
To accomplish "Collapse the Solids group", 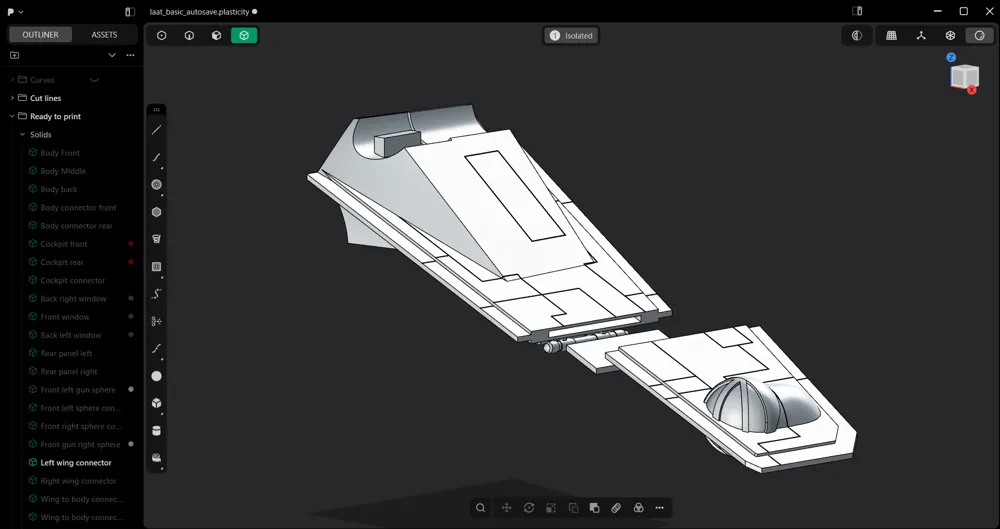I will (22, 135).
